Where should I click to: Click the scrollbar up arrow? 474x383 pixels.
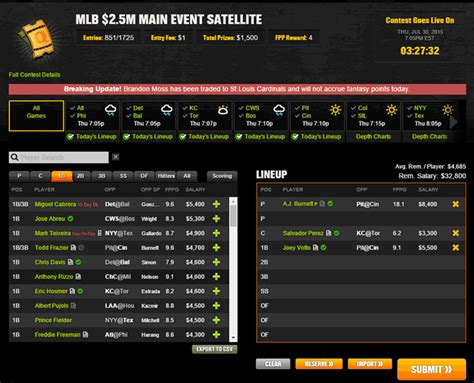click(233, 201)
